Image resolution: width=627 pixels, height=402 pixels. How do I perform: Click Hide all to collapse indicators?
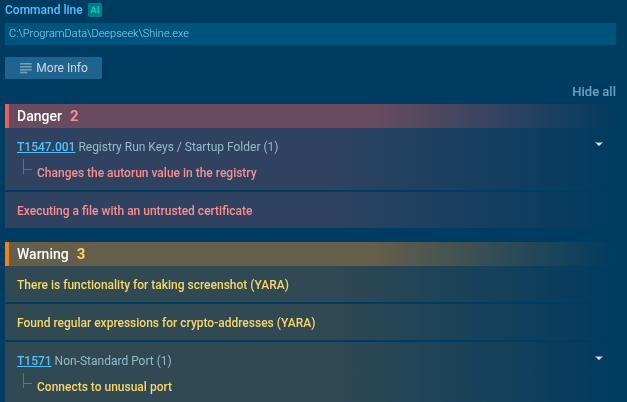tap(593, 92)
